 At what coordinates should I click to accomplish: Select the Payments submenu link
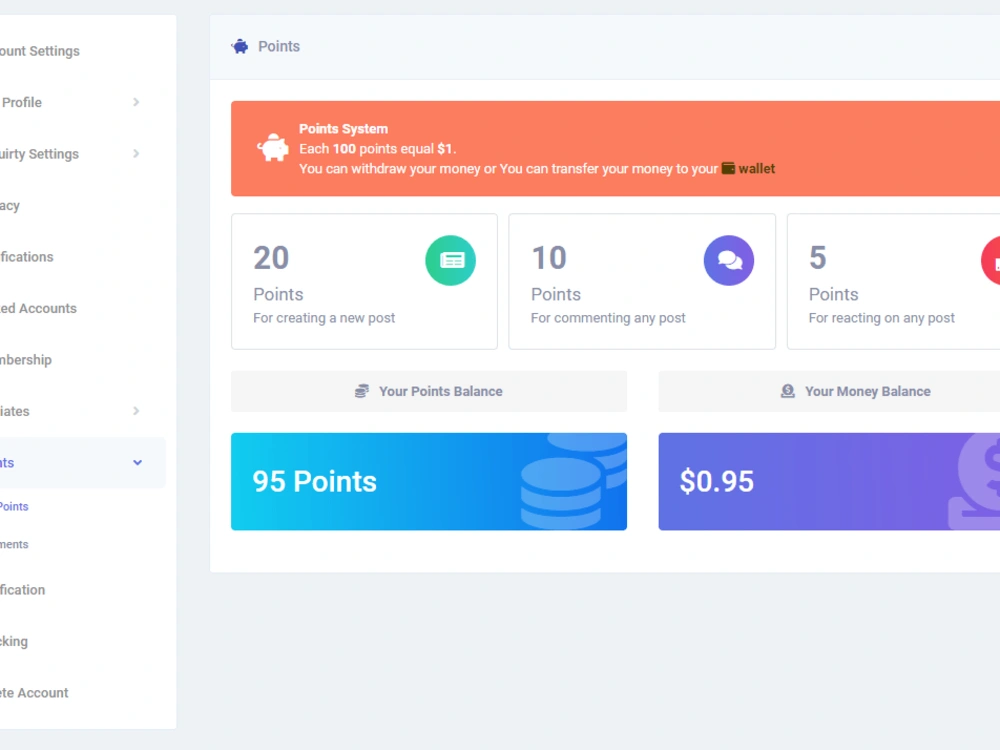(x=14, y=545)
